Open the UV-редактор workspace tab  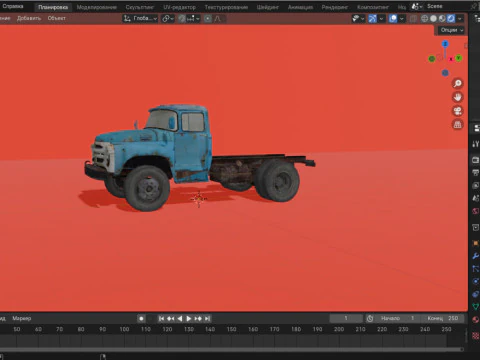tap(179, 7)
